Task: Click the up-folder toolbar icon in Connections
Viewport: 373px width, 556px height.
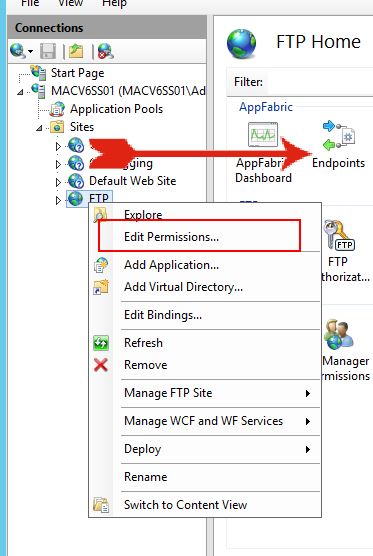Action: point(76,51)
